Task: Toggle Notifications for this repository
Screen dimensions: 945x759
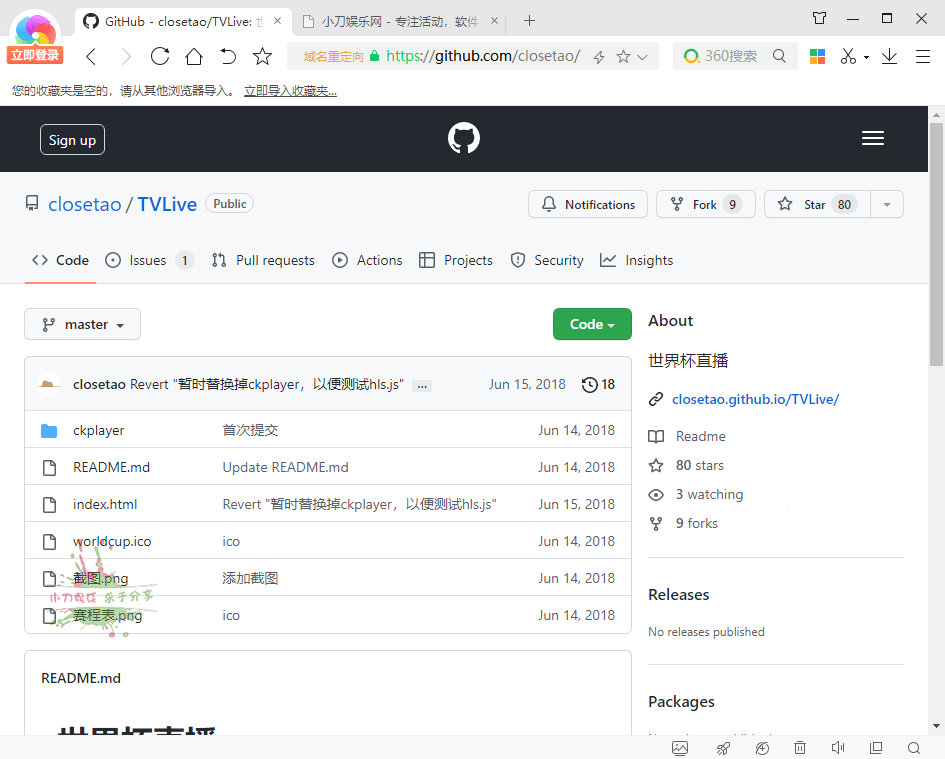Action: (x=588, y=204)
